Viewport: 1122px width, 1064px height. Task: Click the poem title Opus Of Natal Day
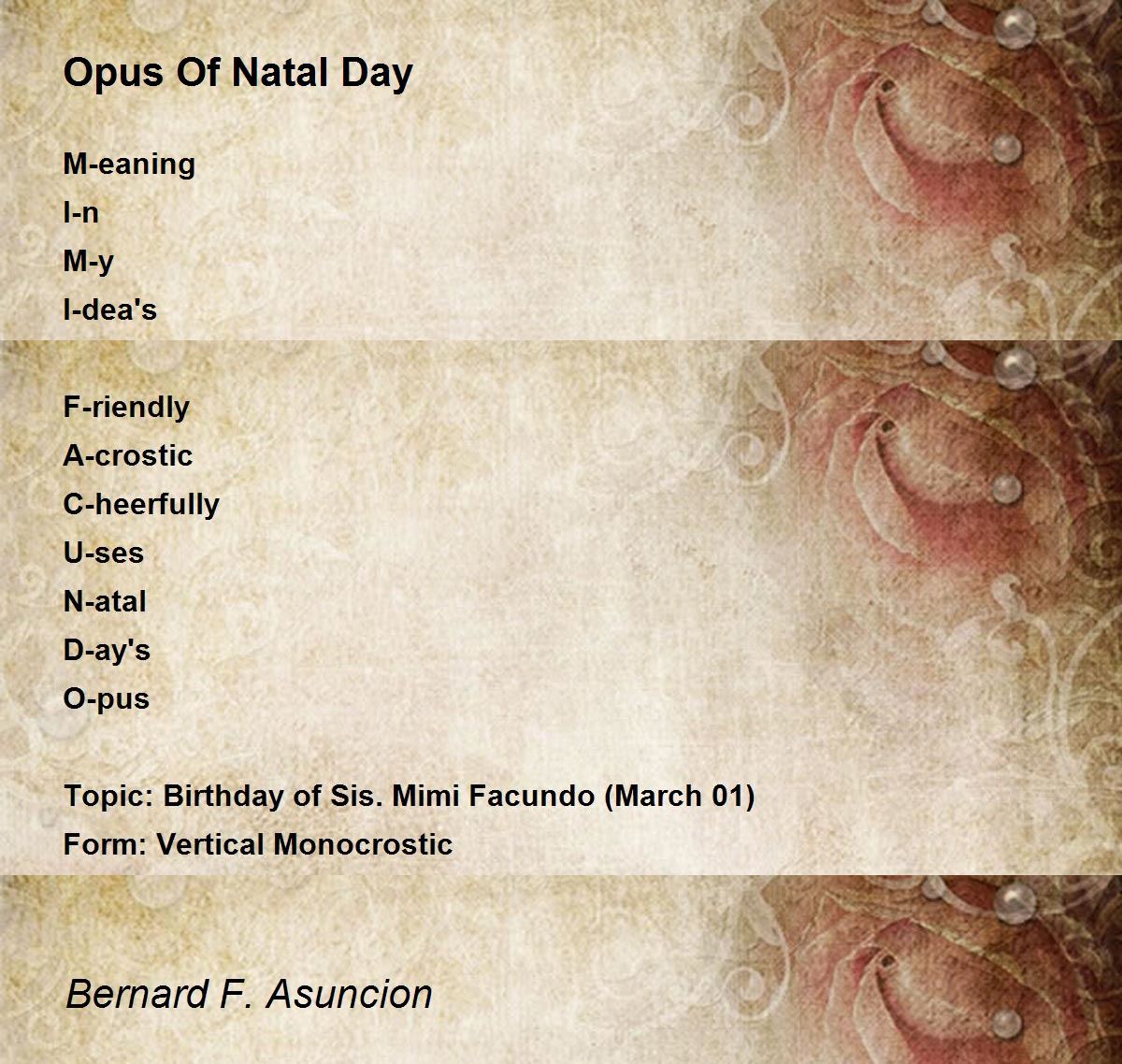tap(237, 74)
